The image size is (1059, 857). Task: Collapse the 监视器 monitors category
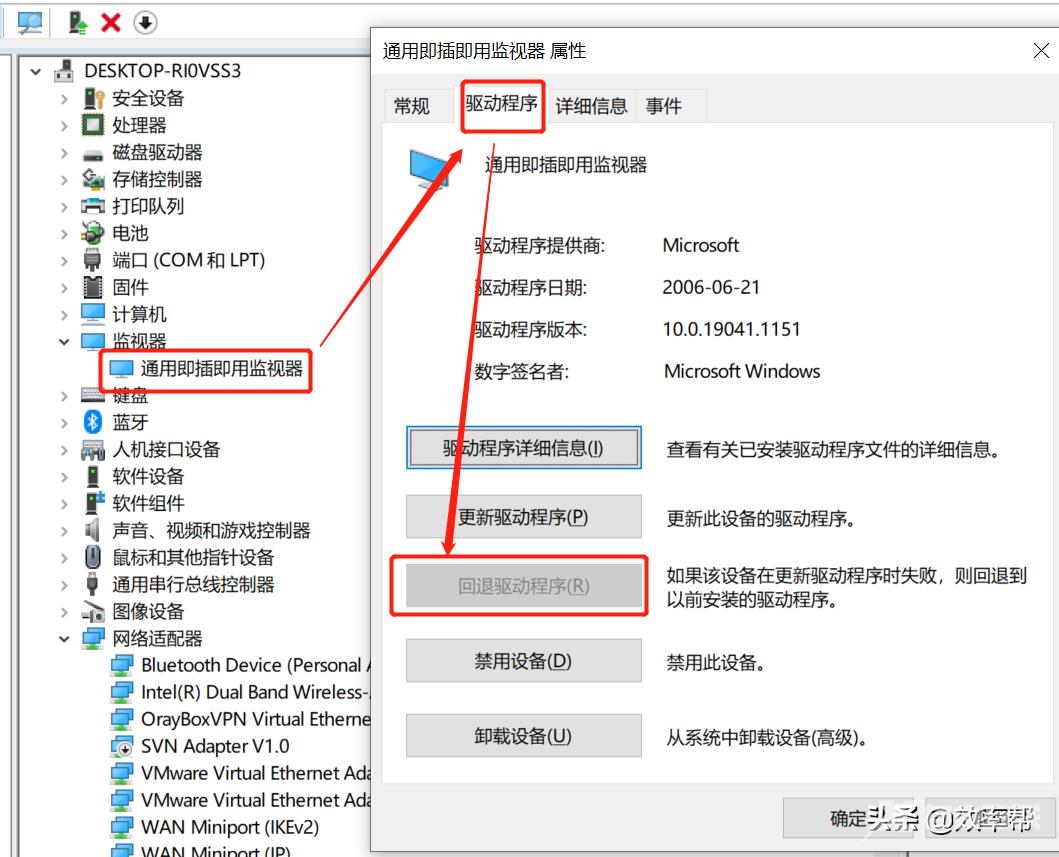[x=64, y=342]
